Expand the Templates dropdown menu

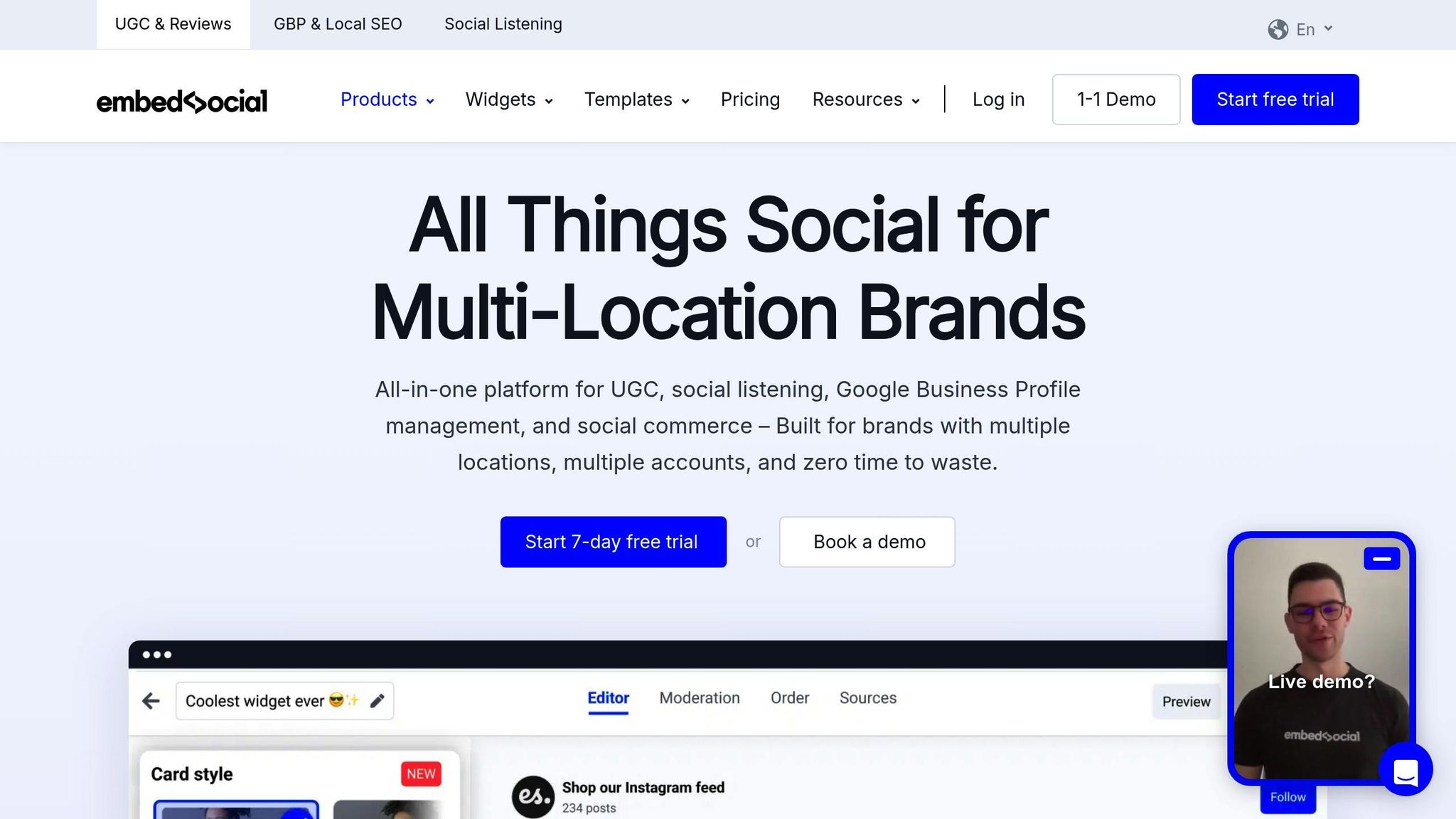click(x=637, y=100)
